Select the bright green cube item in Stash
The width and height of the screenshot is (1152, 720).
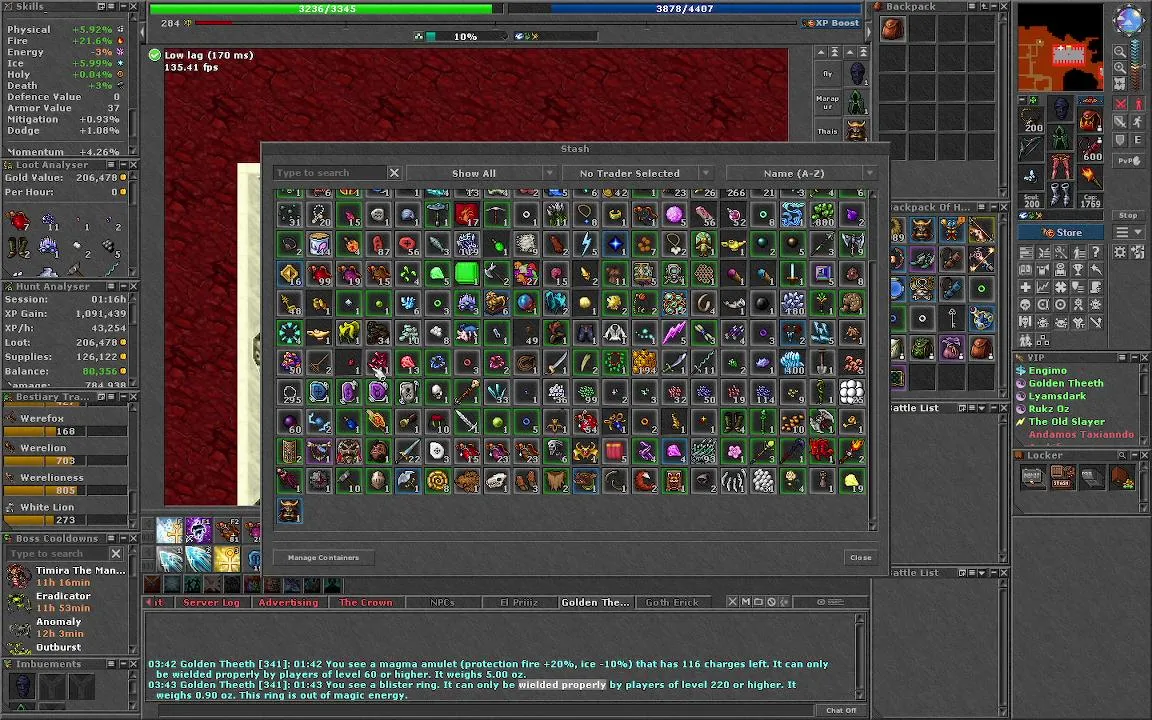[467, 273]
